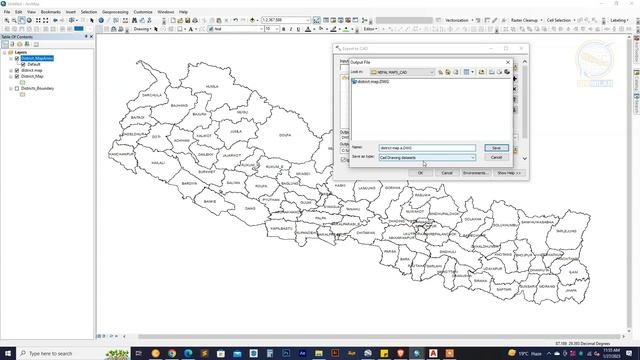Open Chrome from the taskbar
Screen dimensions: 640x360
[x=172, y=353]
